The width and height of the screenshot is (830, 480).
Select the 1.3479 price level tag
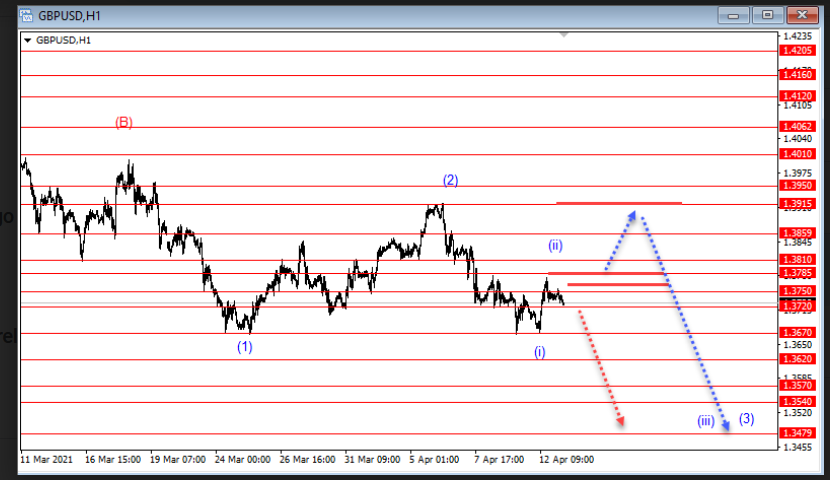click(798, 433)
